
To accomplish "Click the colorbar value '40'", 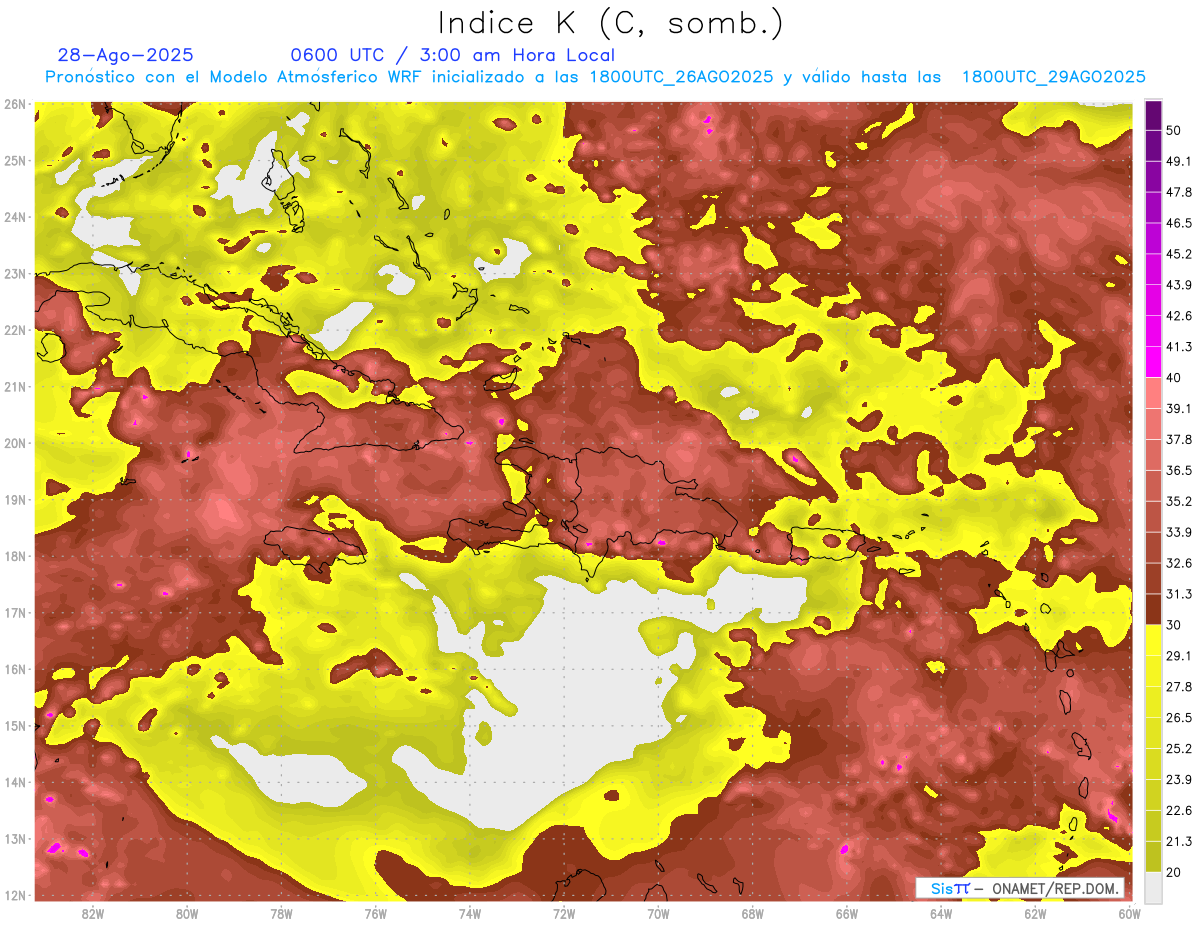I will [1173, 377].
